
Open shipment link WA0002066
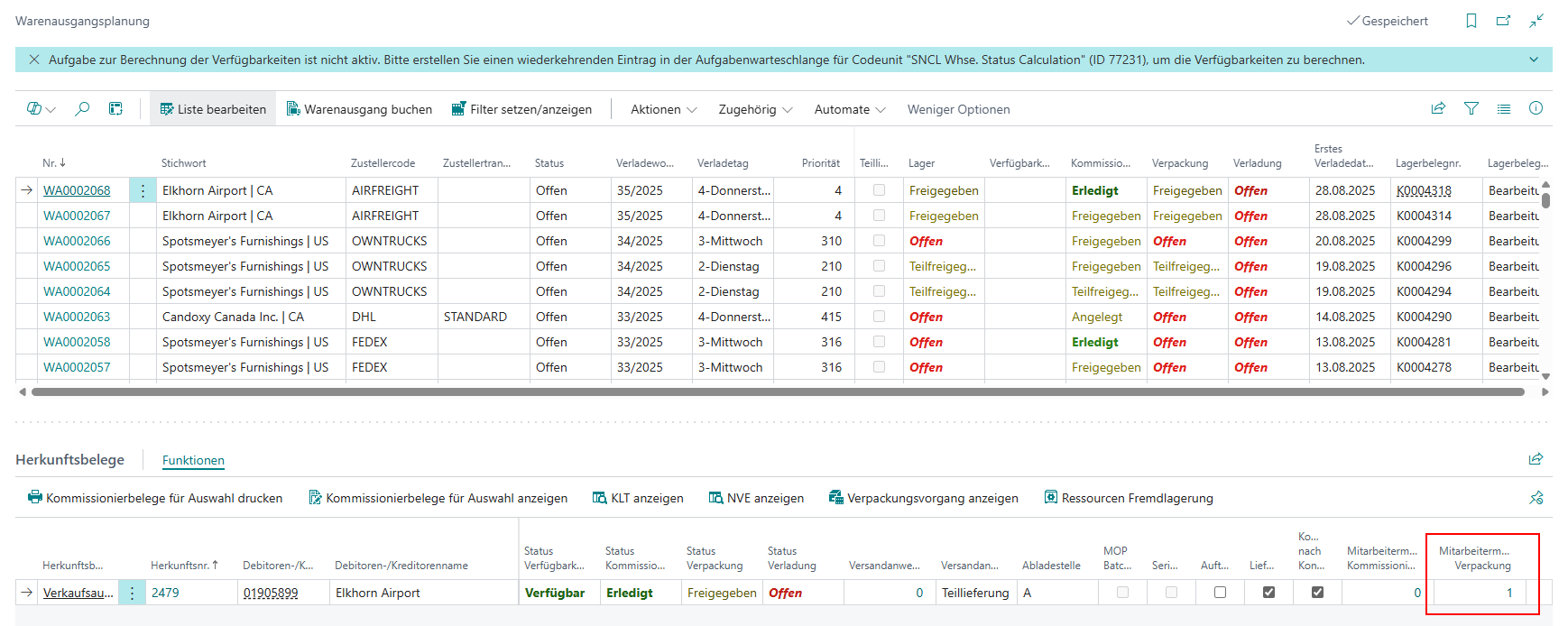pyautogui.click(x=77, y=241)
